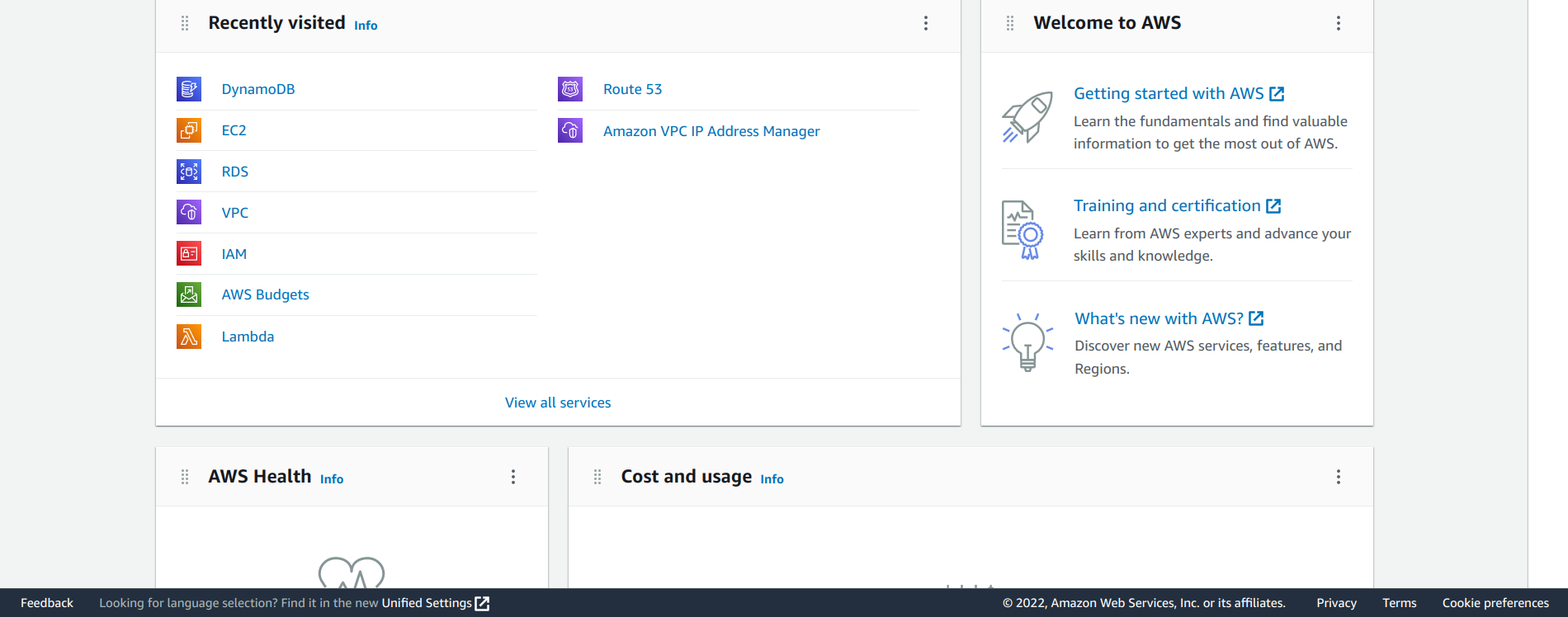The image size is (1568, 617).
Task: Click Info next to Recently visited
Action: tap(366, 26)
